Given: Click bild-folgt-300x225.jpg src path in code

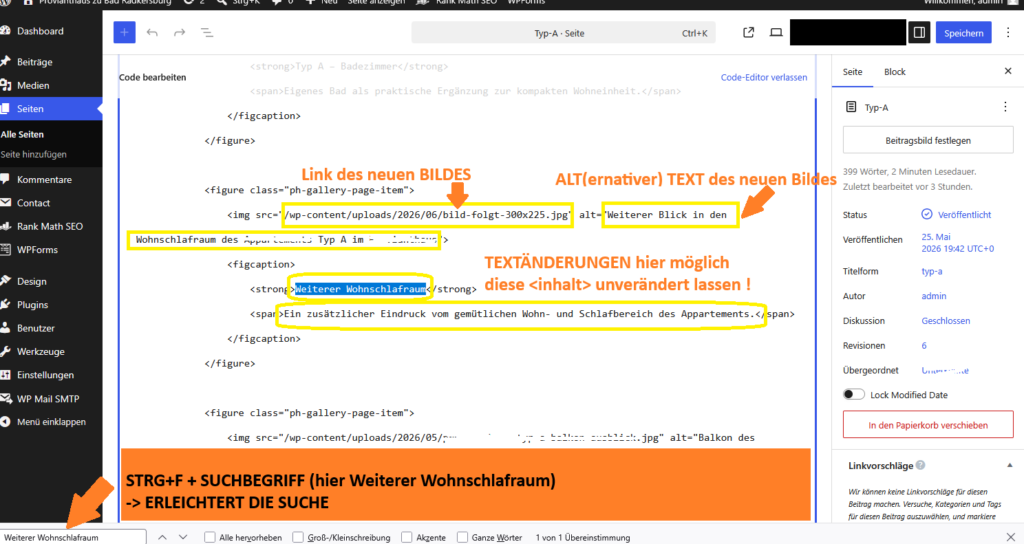Looking at the screenshot, I should click(427, 215).
